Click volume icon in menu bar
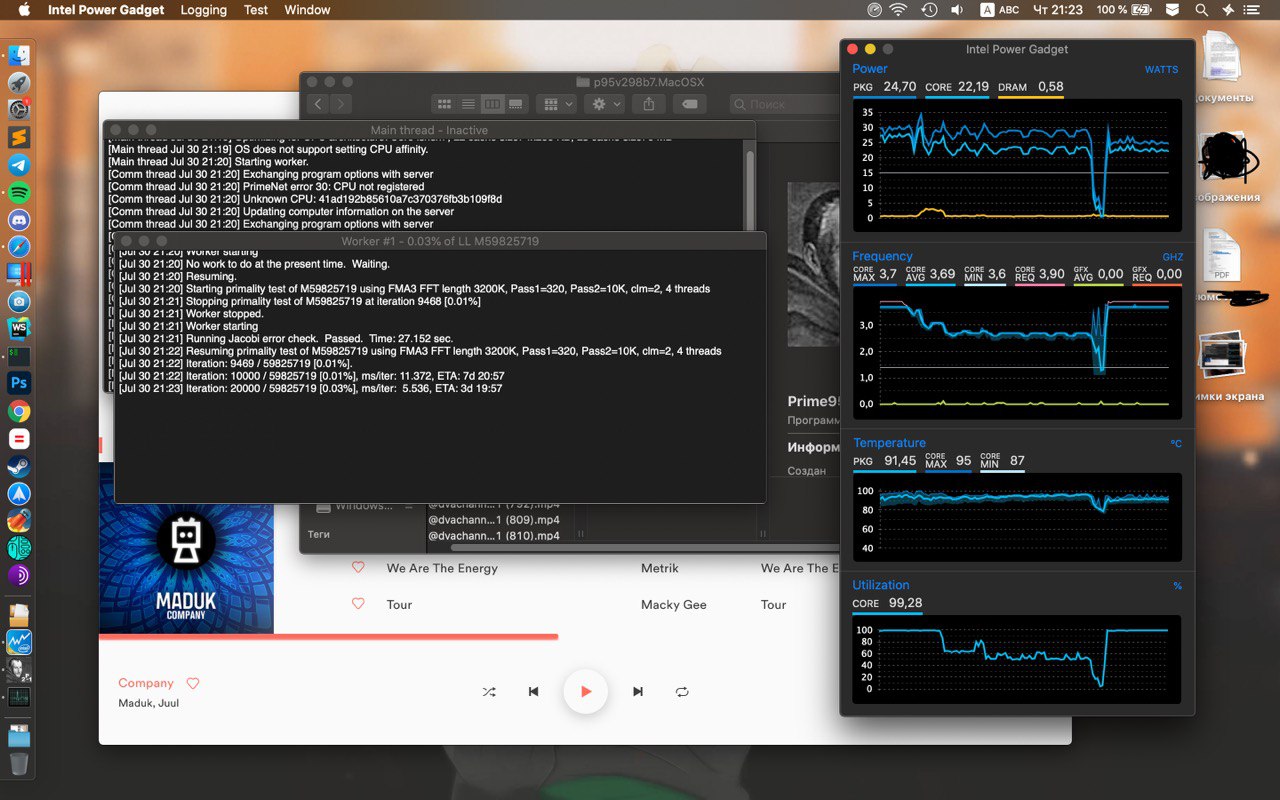Image resolution: width=1280 pixels, height=800 pixels. 958,10
